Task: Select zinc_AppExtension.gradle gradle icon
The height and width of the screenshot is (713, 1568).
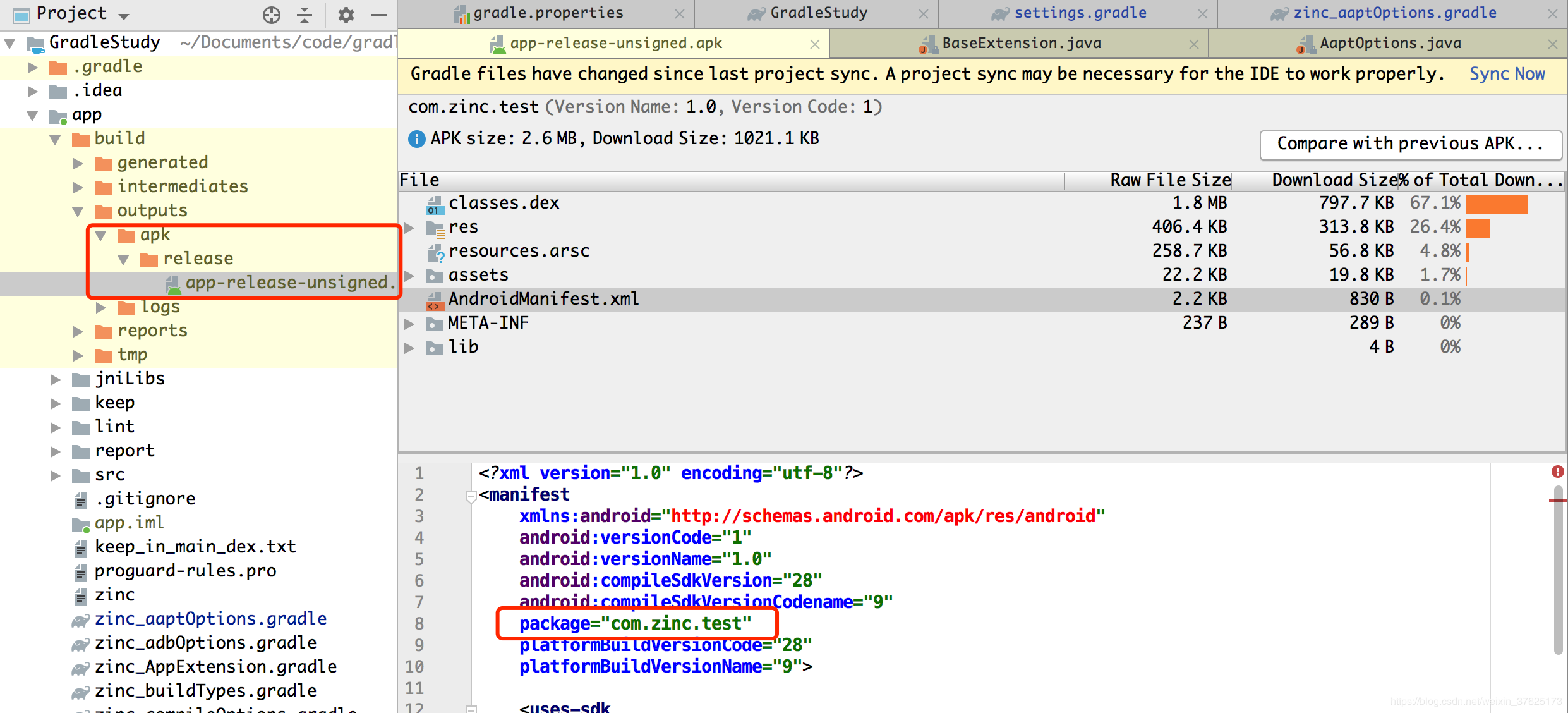Action: 81,669
